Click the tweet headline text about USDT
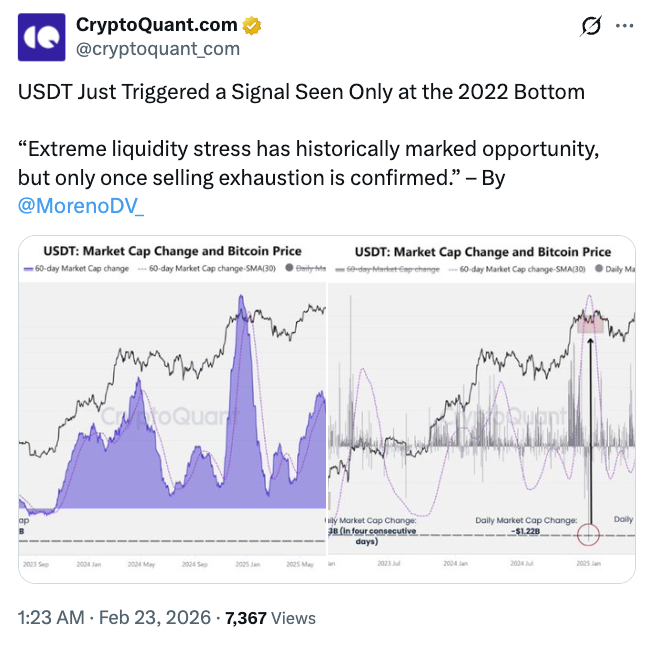The image size is (654, 645). (x=301, y=91)
